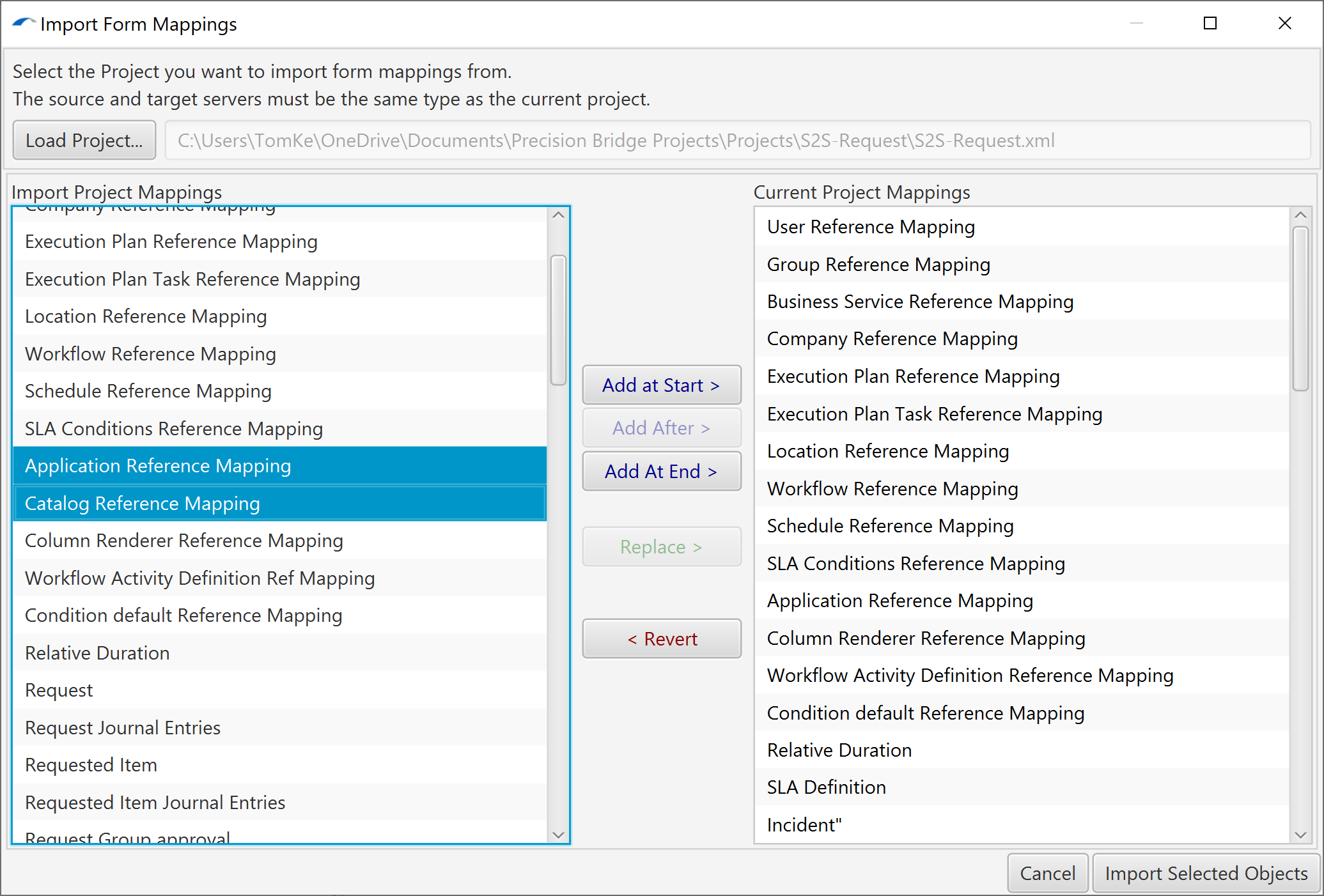Click current mappings scroll up arrow
The height and width of the screenshot is (896, 1324).
coord(1300,215)
